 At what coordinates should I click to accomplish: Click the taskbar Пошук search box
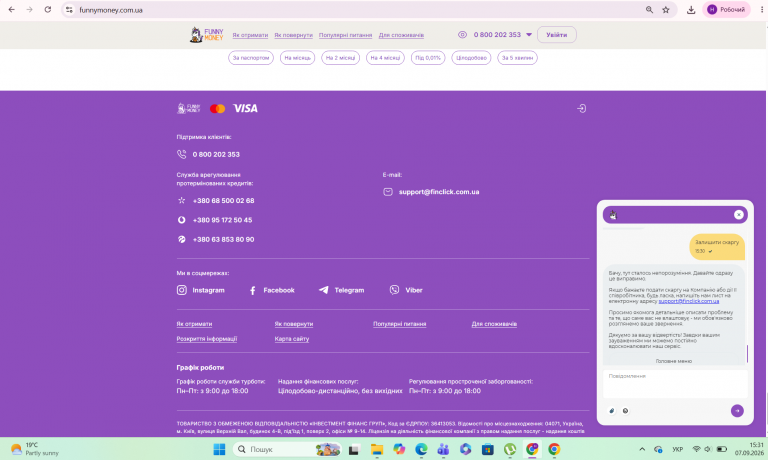click(x=287, y=449)
